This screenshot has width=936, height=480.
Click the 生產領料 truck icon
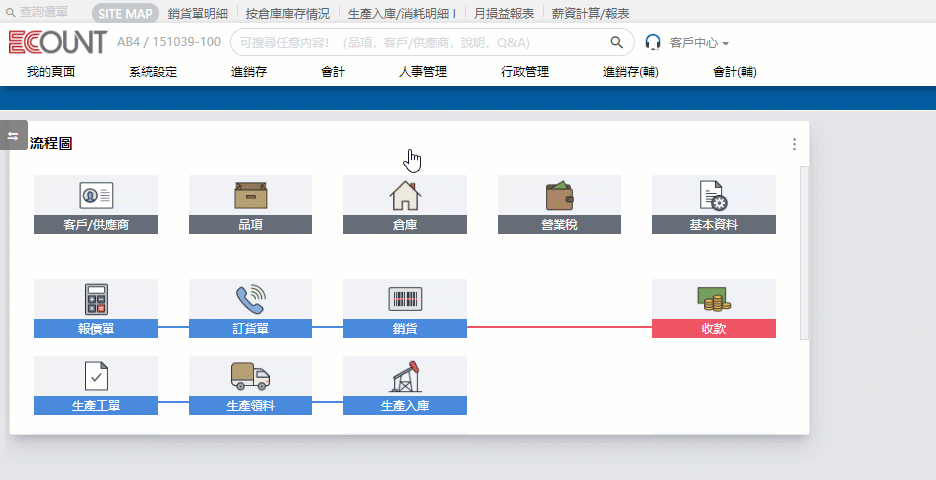point(250,376)
